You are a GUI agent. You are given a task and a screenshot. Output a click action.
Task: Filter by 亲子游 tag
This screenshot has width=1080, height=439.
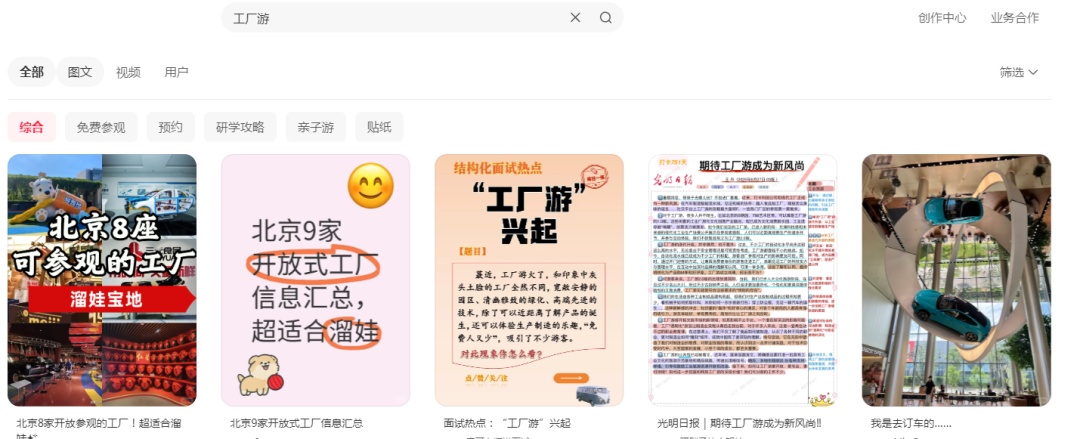pos(315,127)
